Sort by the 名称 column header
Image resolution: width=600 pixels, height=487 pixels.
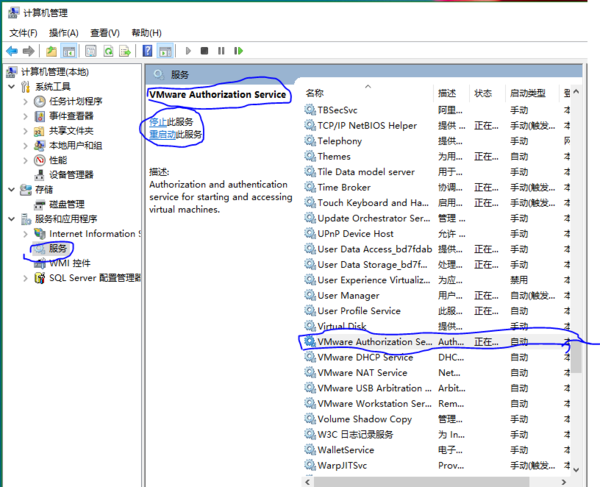point(315,93)
